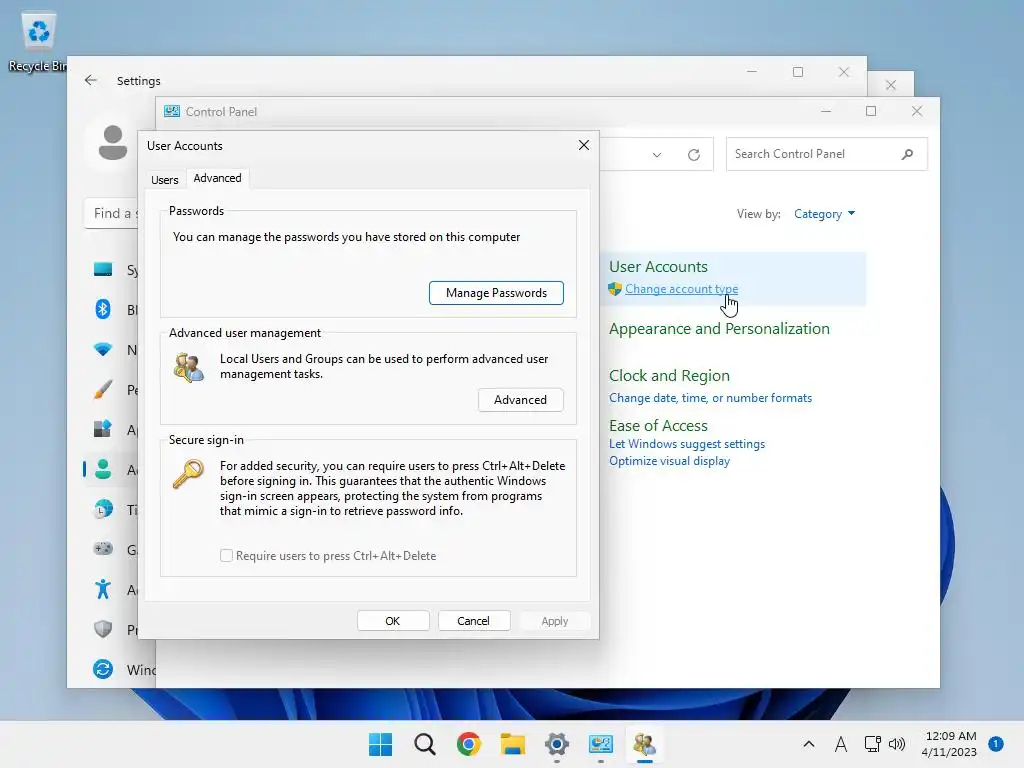Screen dimensions: 1024x768
Task: Go back in the Settings window
Action: click(x=91, y=80)
